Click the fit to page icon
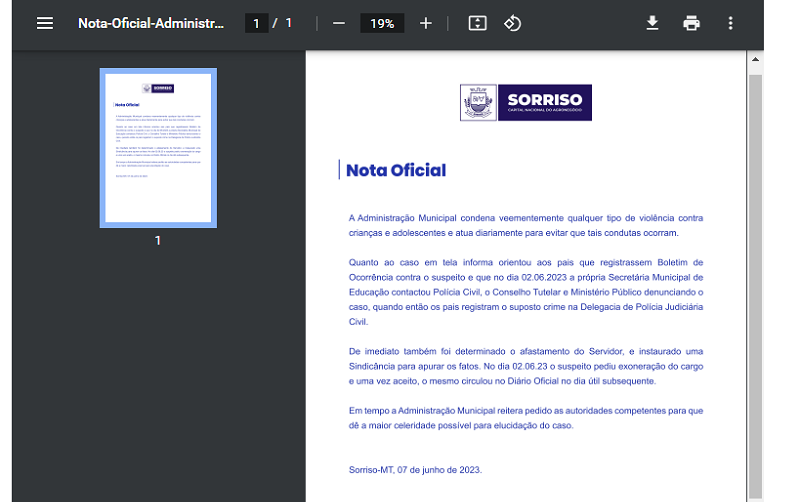Screen dimensions: 800x502 478,23
